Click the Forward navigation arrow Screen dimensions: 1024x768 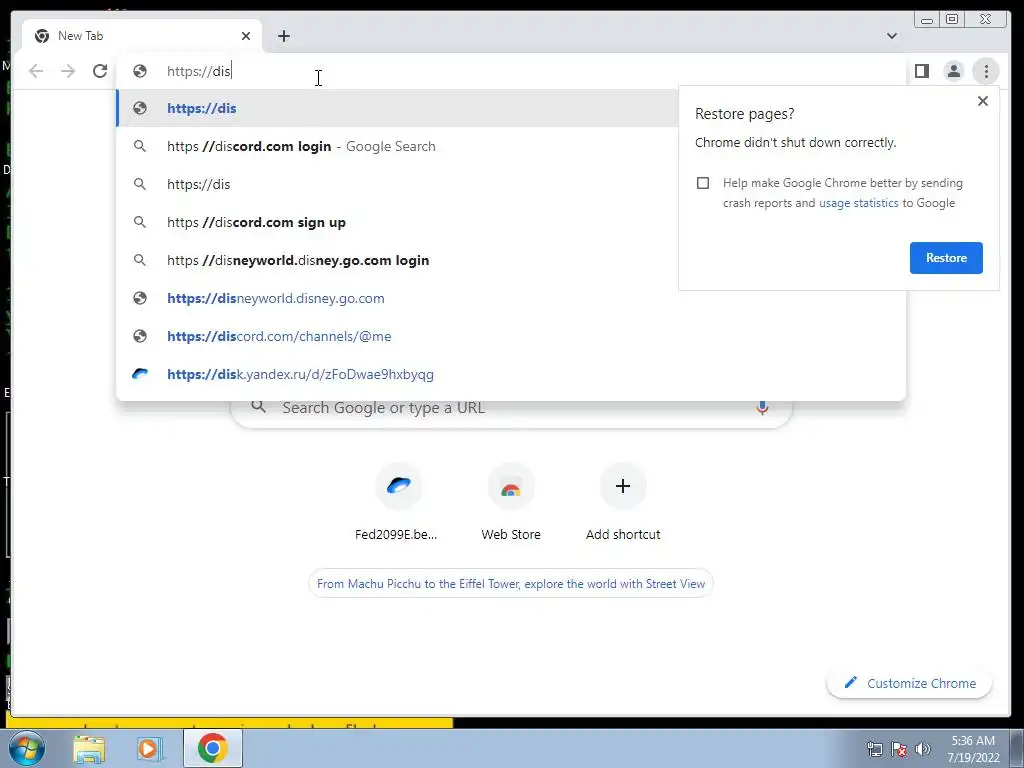[x=68, y=71]
